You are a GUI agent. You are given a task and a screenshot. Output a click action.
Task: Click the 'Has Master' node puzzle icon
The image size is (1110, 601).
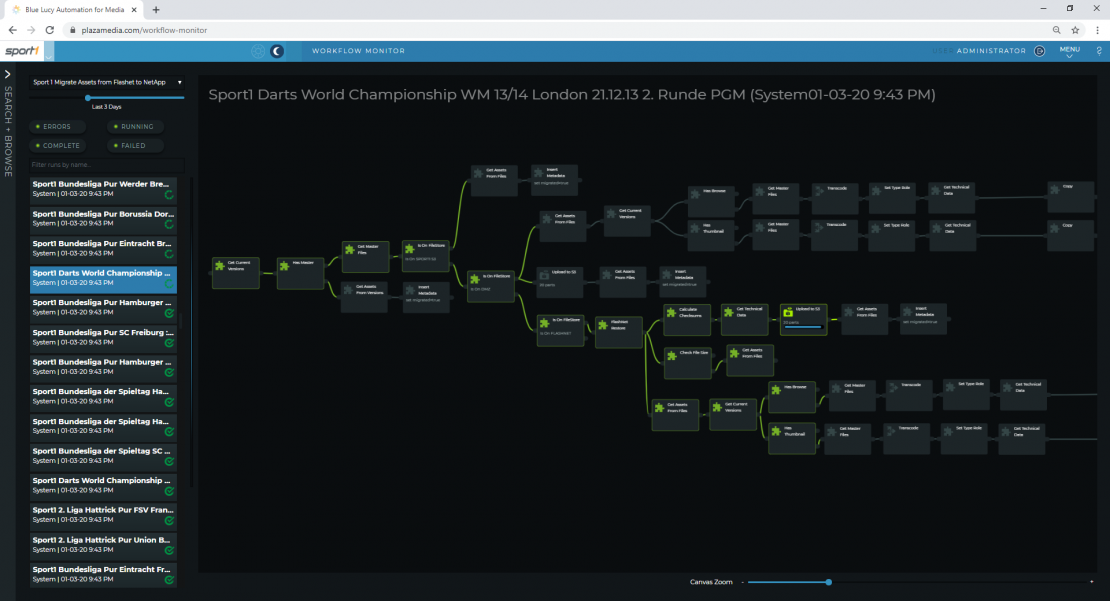pos(284,264)
